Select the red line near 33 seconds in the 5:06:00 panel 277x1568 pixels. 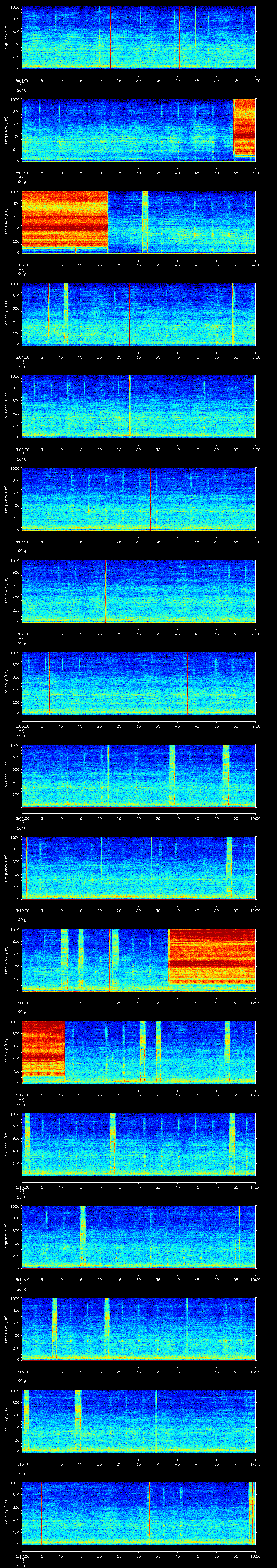150,499
